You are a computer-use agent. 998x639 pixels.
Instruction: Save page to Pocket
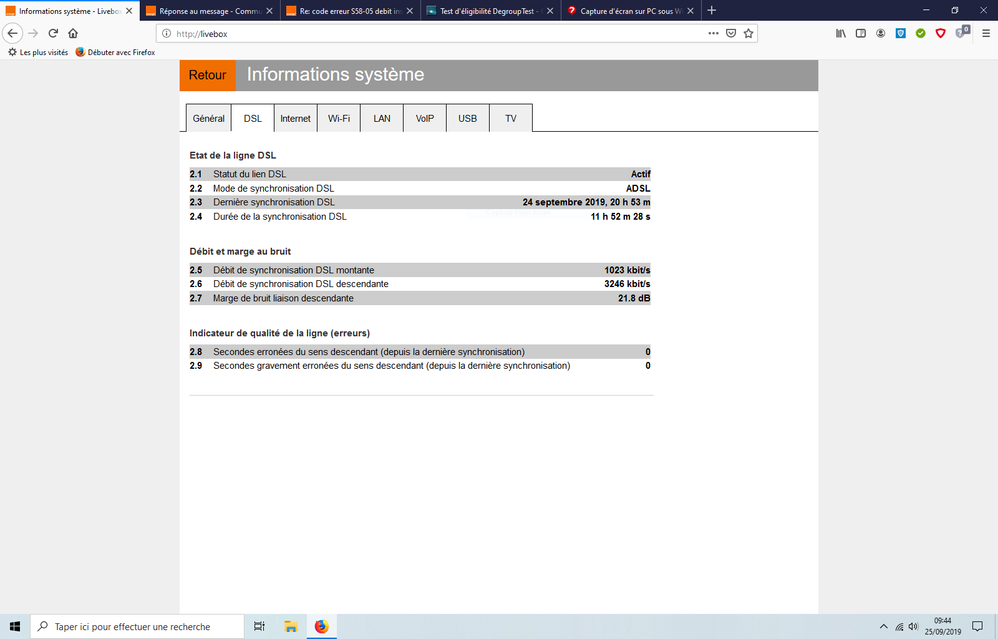coord(731,33)
